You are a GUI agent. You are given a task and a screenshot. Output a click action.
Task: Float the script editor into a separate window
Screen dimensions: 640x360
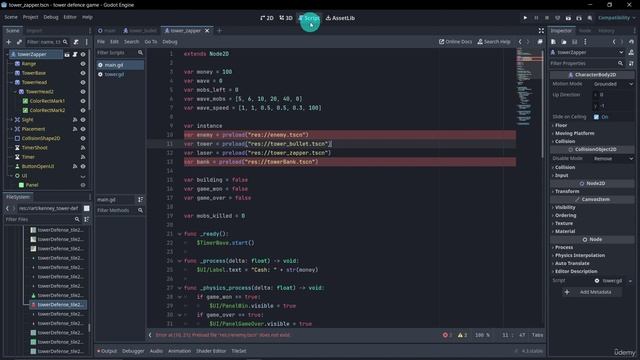pyautogui.click(x=540, y=42)
